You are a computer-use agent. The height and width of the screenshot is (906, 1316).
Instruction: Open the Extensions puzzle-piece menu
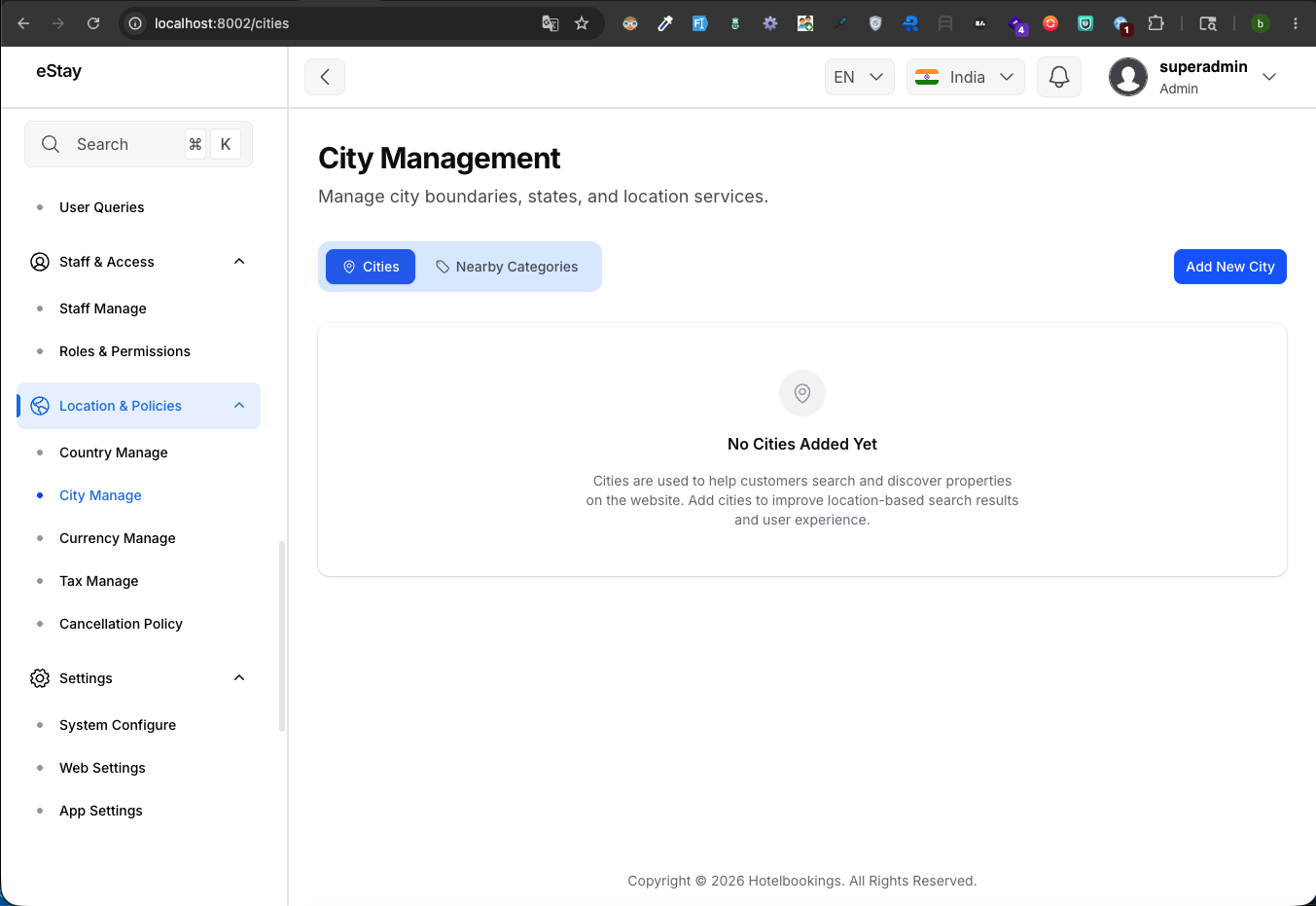(x=1156, y=23)
